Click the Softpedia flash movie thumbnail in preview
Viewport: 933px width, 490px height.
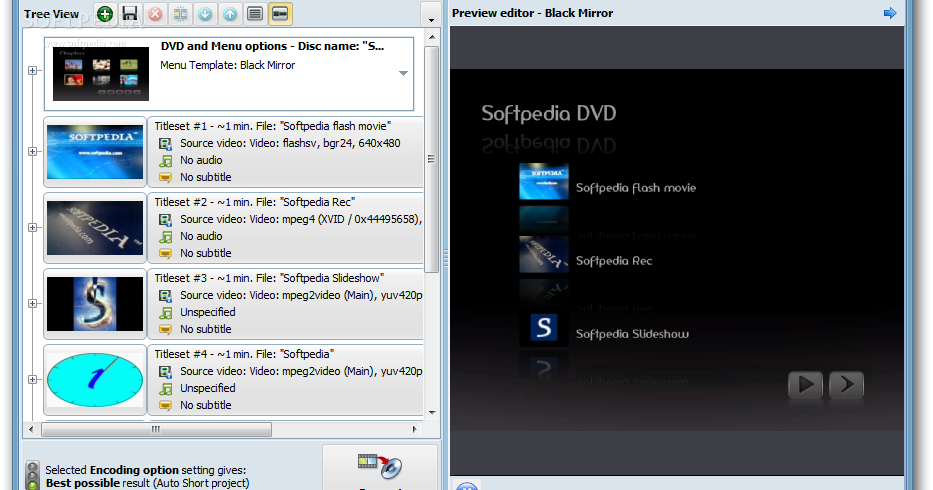click(544, 182)
